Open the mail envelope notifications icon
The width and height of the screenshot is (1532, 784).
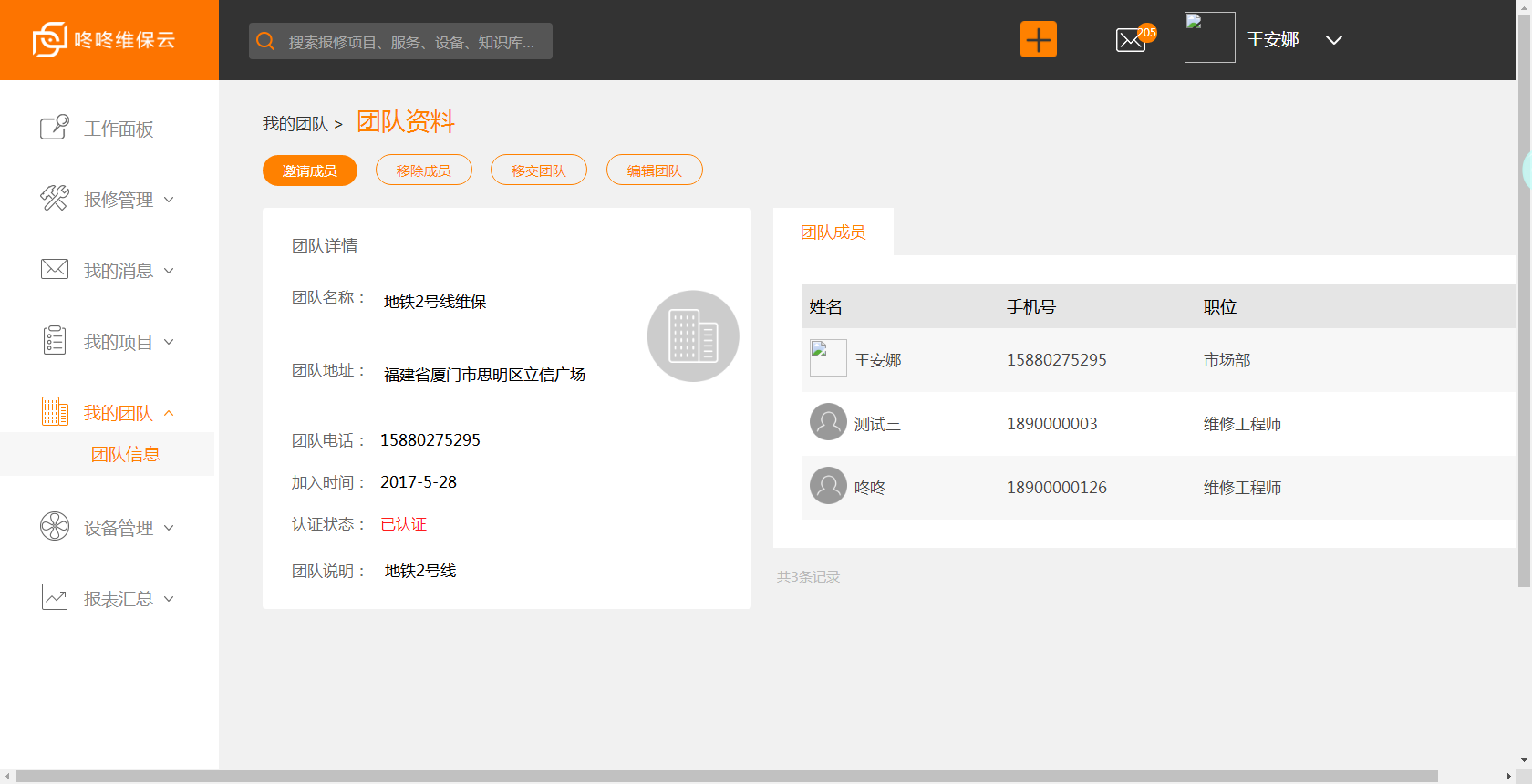1131,40
